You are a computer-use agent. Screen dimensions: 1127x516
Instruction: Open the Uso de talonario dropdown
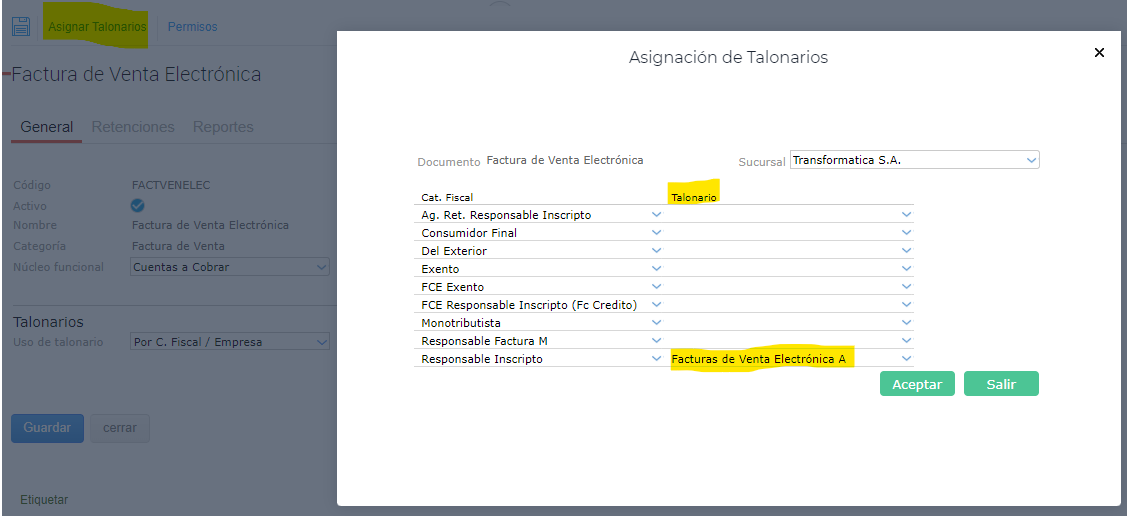coord(230,342)
